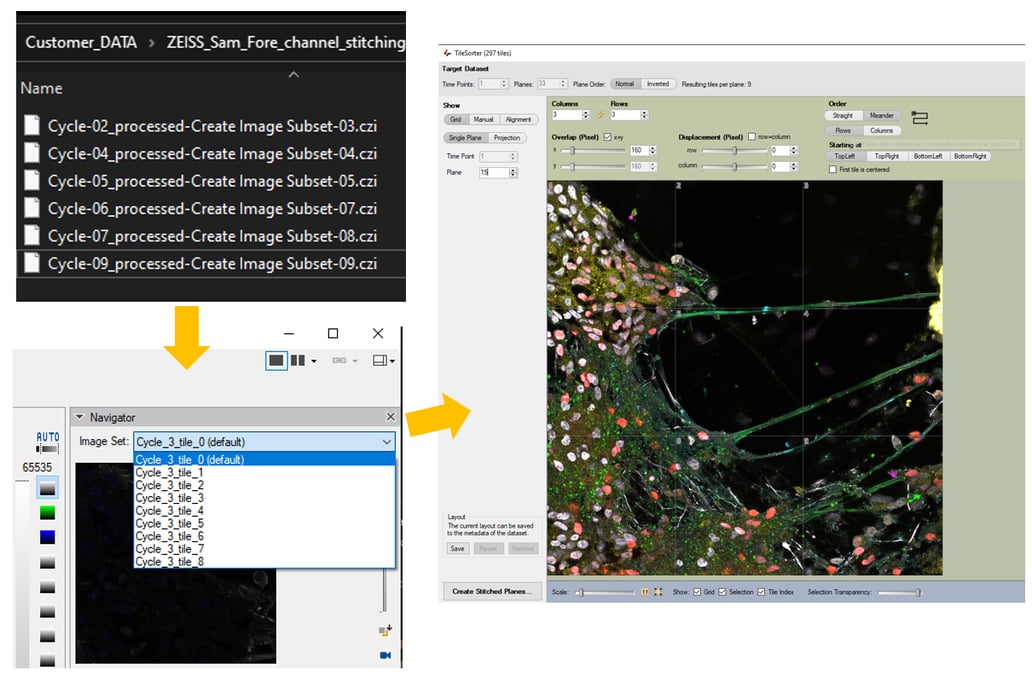Select the single image view icon
This screenshot has width=1032, height=676.
click(x=277, y=361)
